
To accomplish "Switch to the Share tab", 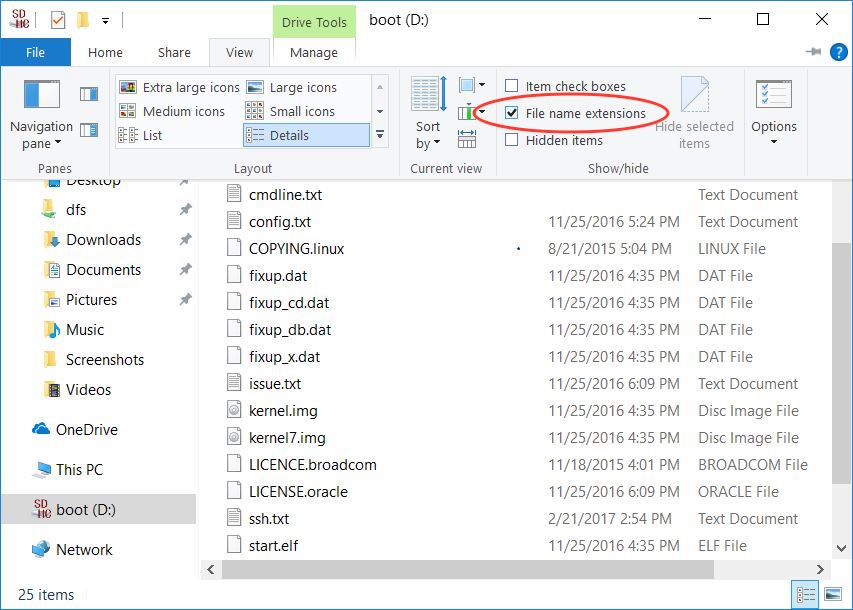I will coord(174,53).
